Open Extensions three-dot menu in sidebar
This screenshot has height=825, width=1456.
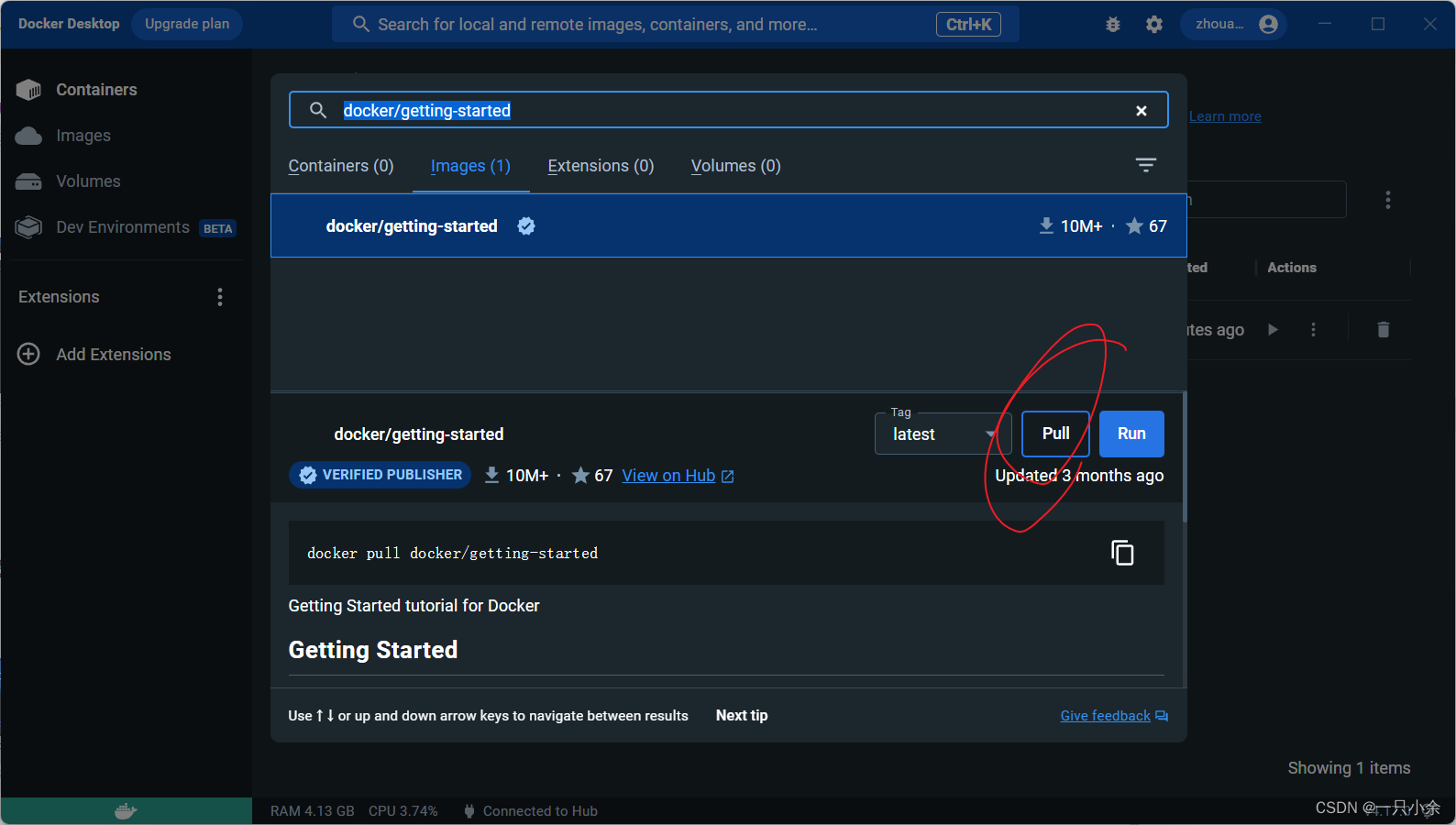click(219, 297)
